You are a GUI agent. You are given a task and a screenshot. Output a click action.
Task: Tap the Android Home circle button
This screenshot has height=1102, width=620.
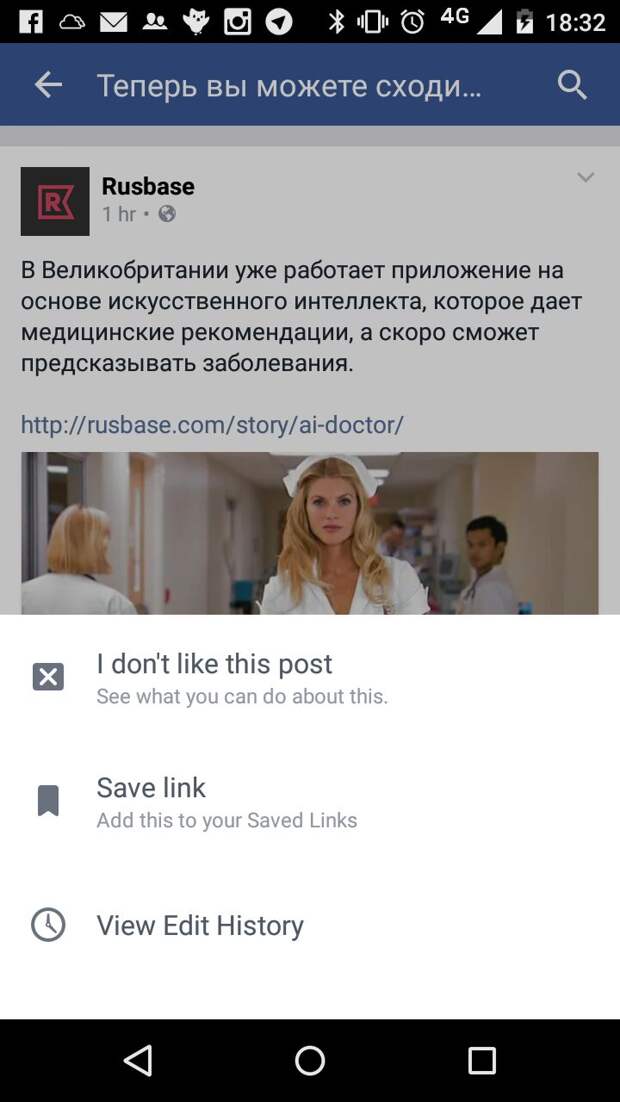pyautogui.click(x=309, y=1060)
